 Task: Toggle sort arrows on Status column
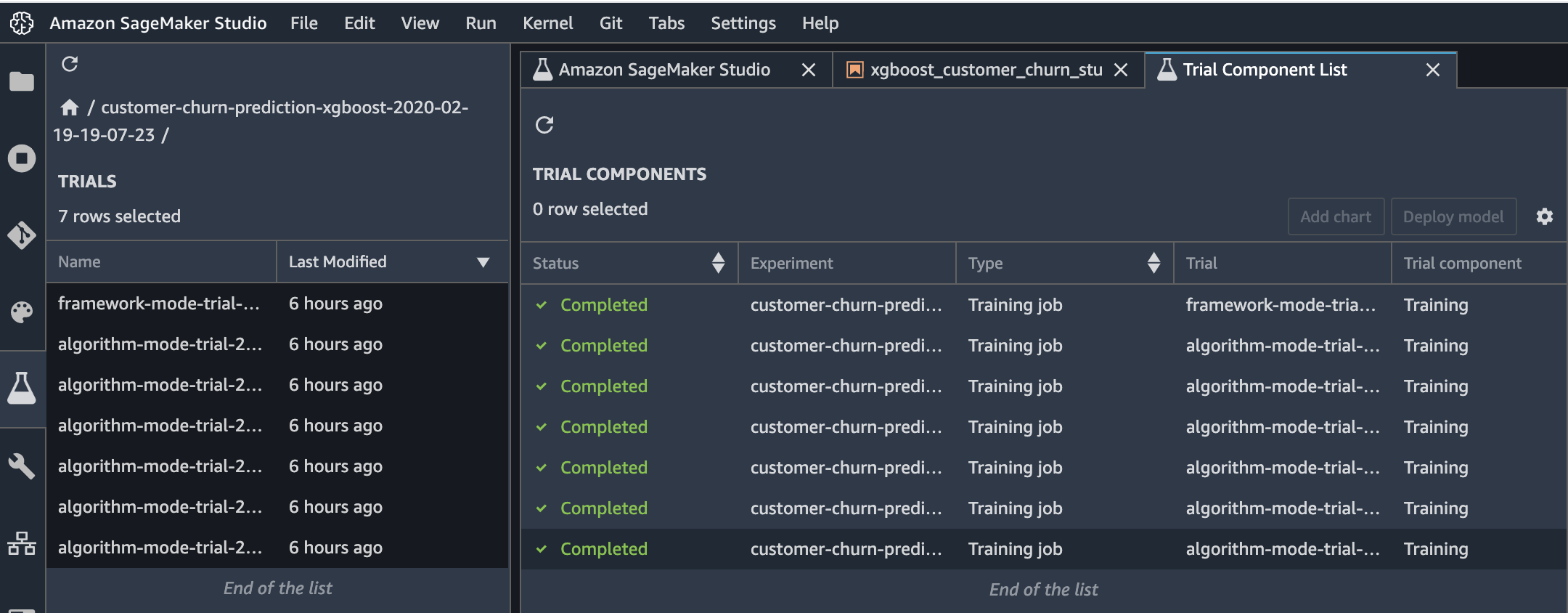pyautogui.click(x=719, y=263)
